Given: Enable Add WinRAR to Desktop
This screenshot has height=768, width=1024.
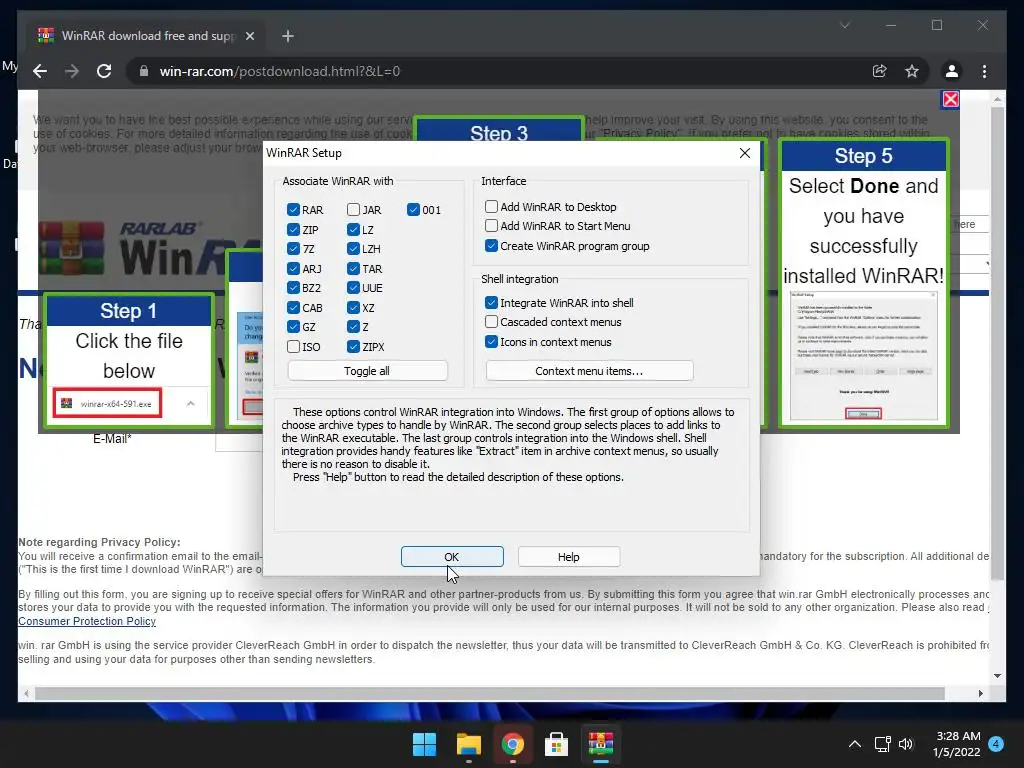Looking at the screenshot, I should (491, 206).
